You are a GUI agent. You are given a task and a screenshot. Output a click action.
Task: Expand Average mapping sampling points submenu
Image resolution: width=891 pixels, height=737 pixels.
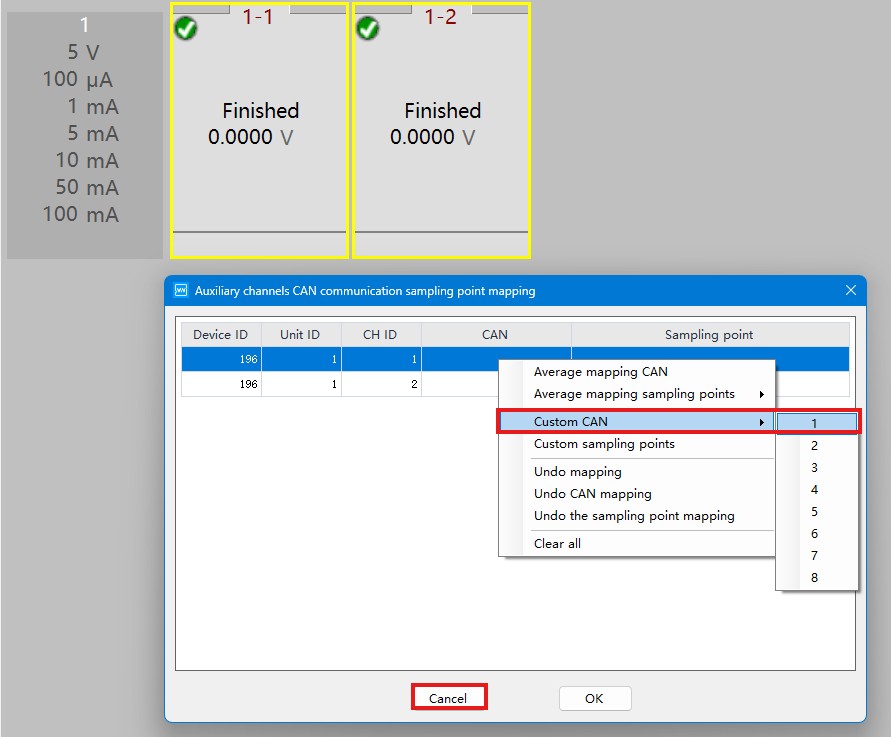click(x=636, y=394)
